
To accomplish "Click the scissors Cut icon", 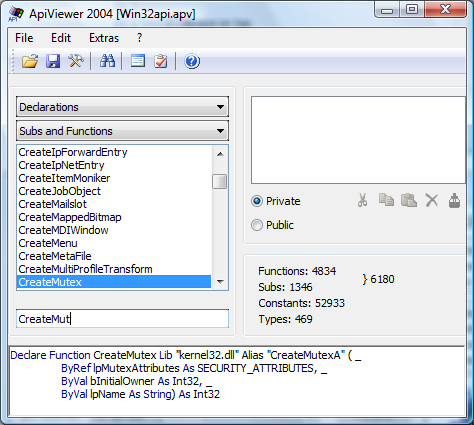I will pos(363,200).
